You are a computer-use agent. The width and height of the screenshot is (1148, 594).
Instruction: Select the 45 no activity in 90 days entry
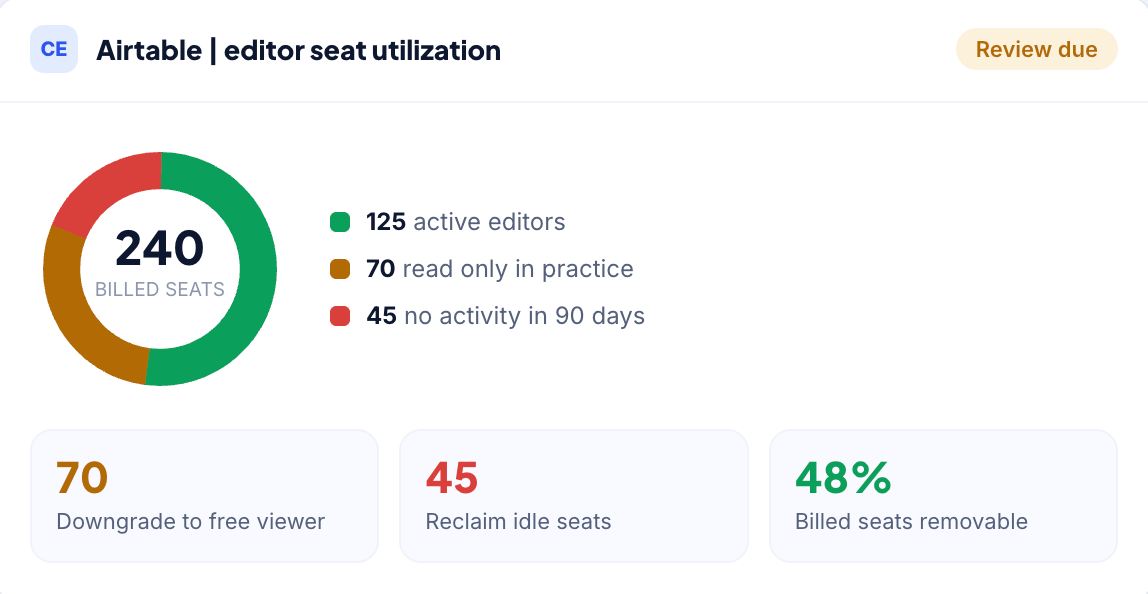(x=488, y=316)
